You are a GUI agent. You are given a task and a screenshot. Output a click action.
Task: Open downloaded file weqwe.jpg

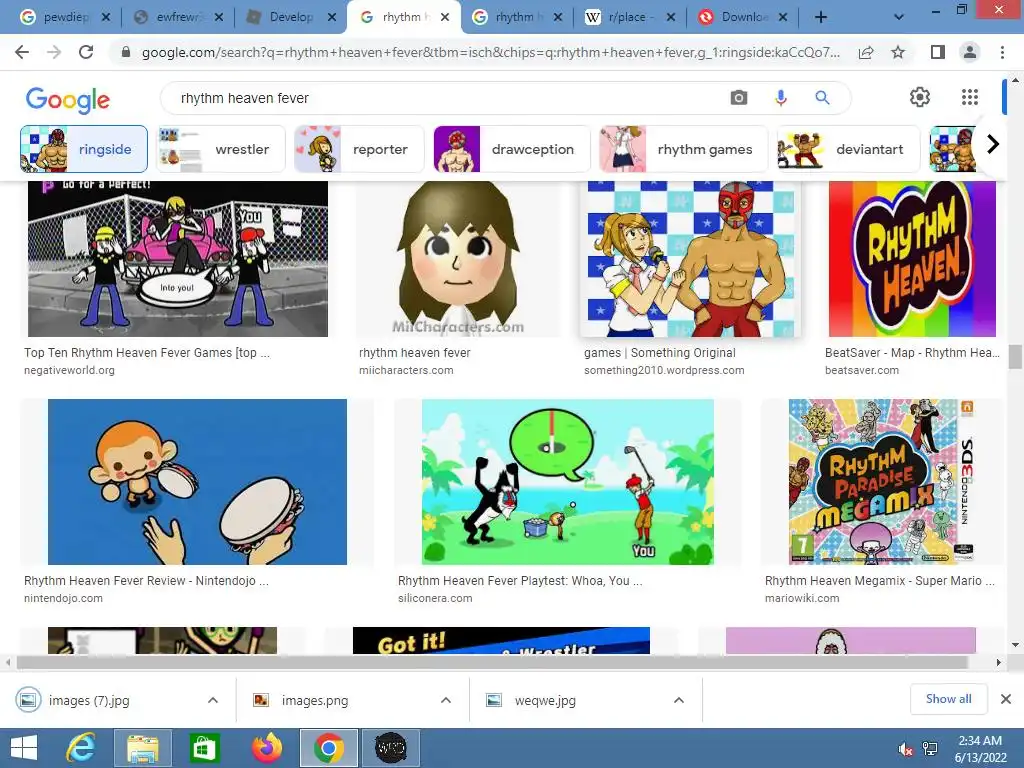coord(545,701)
